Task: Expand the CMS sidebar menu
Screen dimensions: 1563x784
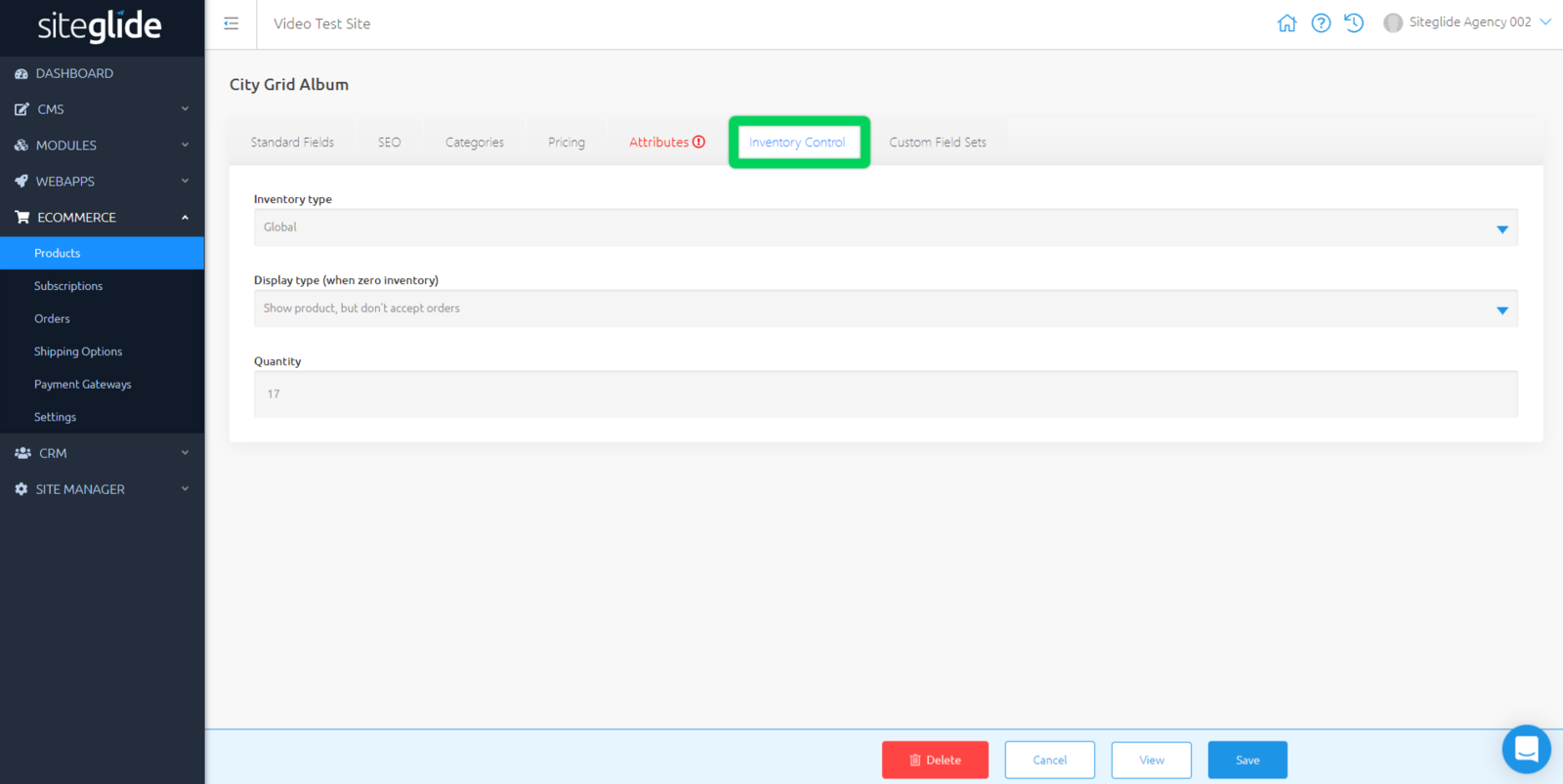Action: [102, 109]
